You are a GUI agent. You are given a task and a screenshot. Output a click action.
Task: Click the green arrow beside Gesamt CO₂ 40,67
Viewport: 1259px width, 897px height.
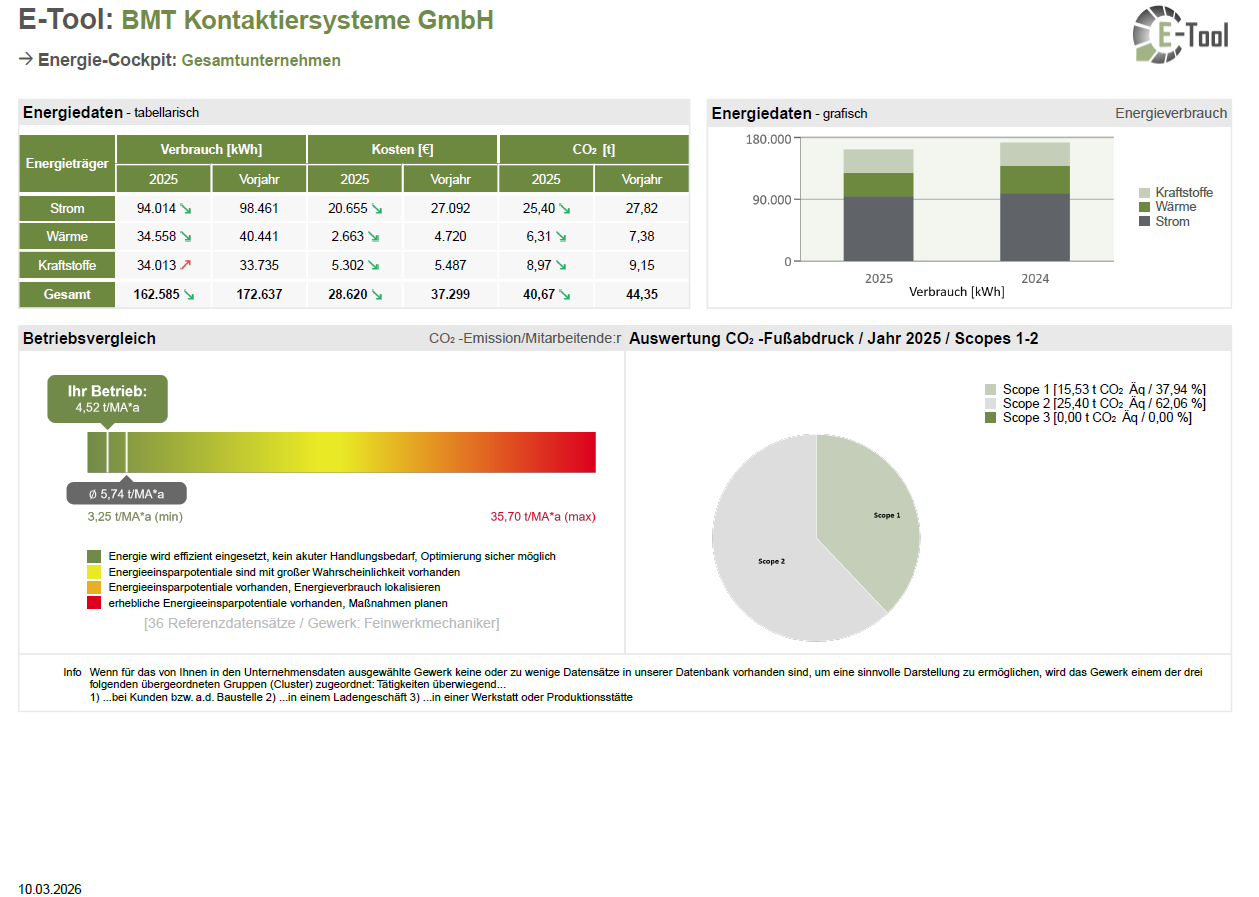click(565, 295)
